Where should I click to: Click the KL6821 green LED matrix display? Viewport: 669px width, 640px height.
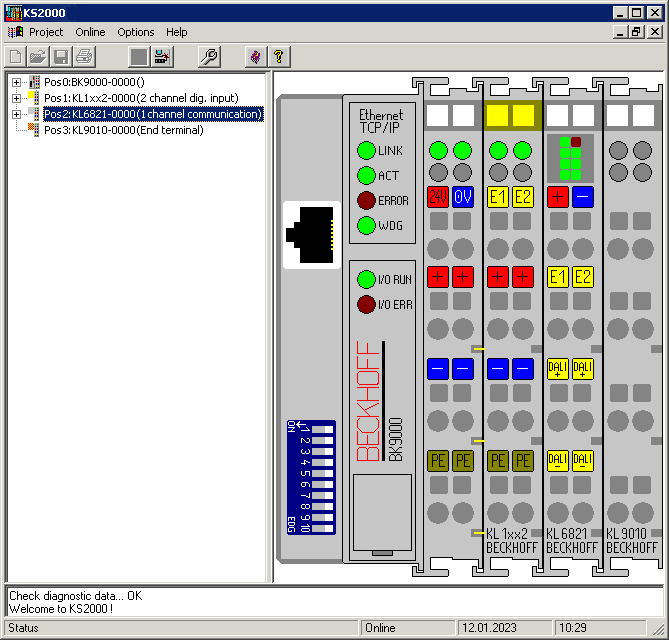570,158
